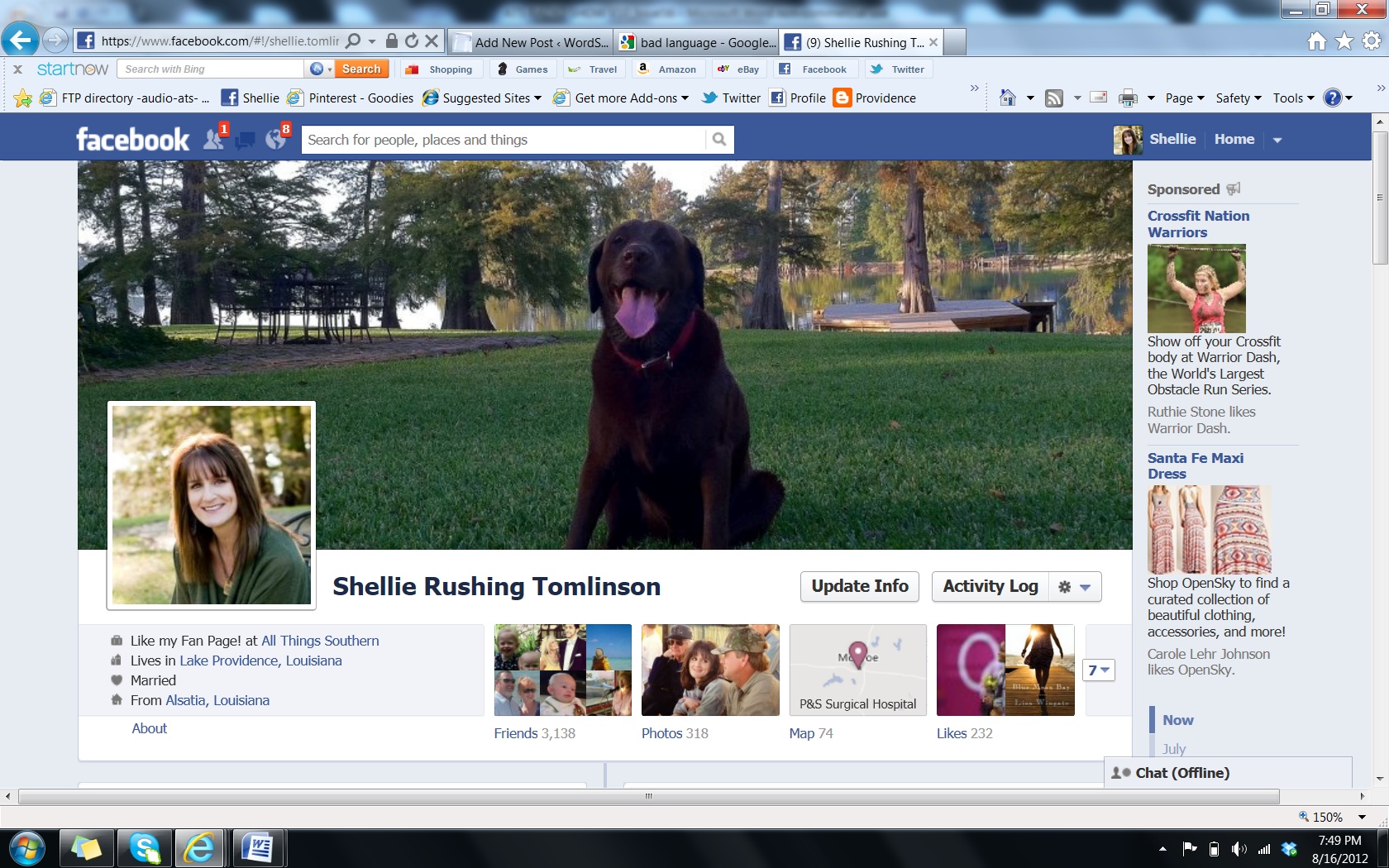Expand the account menu arrow beside Home
Image resolution: width=1389 pixels, height=868 pixels.
tap(1277, 140)
